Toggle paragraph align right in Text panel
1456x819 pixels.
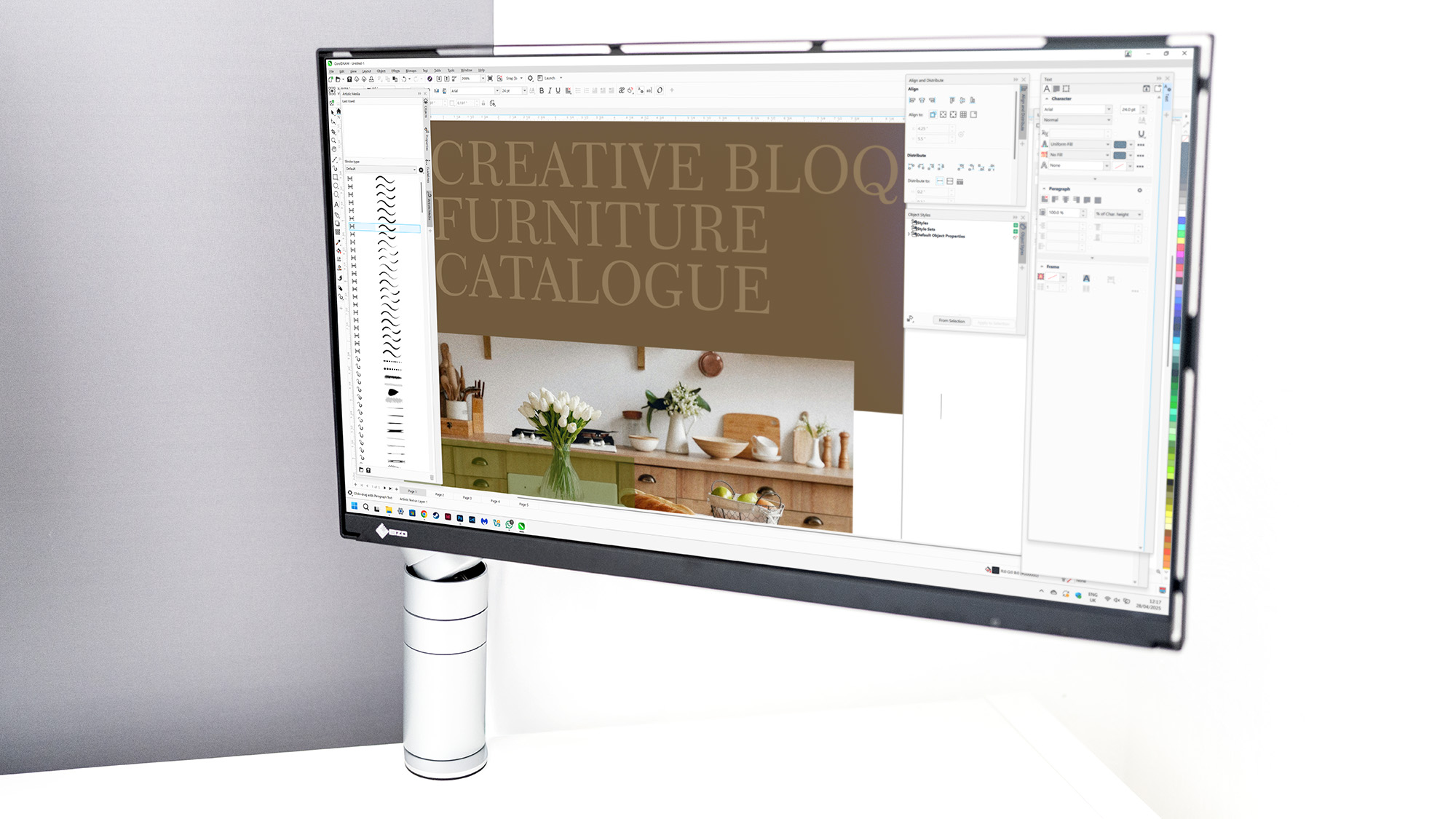[x=1077, y=199]
